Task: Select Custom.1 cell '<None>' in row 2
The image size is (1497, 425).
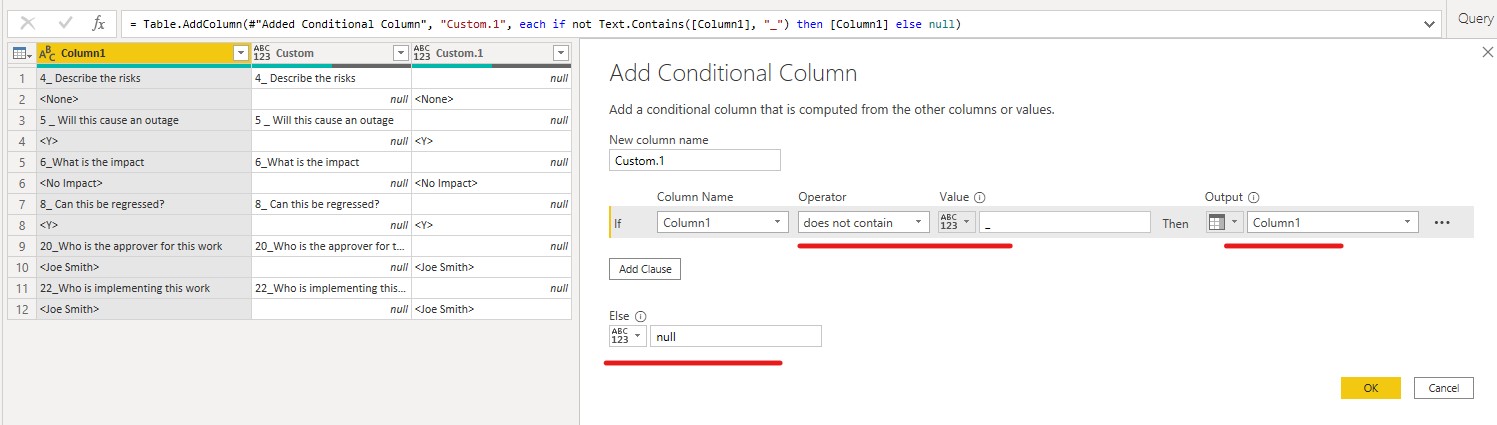Action: pyautogui.click(x=491, y=99)
